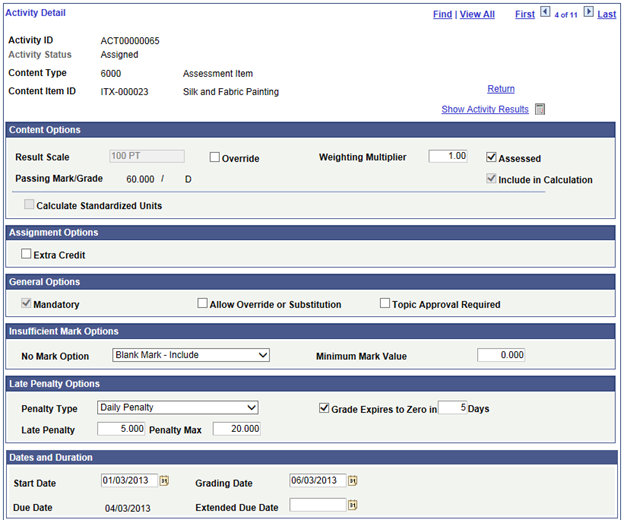Screen dimensions: 624x520
Task: Enable the Extra Credit checkbox
Action: tap(26, 254)
